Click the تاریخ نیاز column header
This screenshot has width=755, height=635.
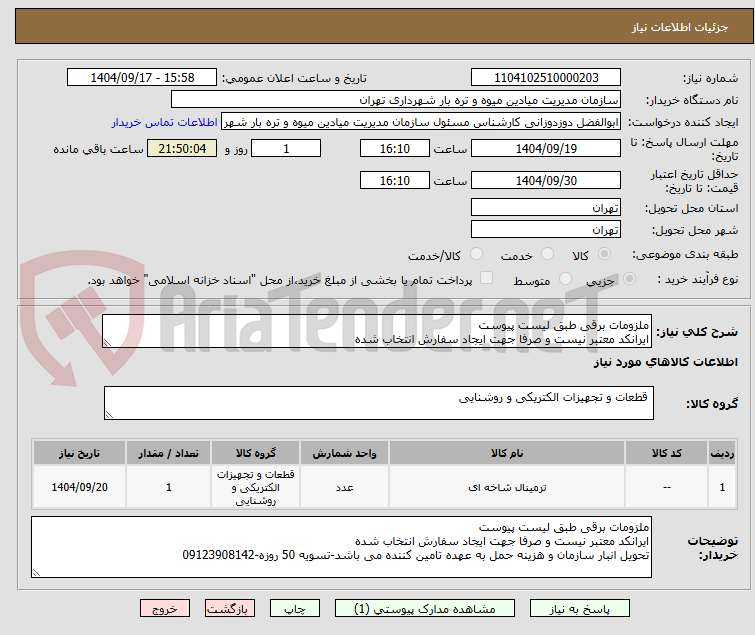point(79,453)
